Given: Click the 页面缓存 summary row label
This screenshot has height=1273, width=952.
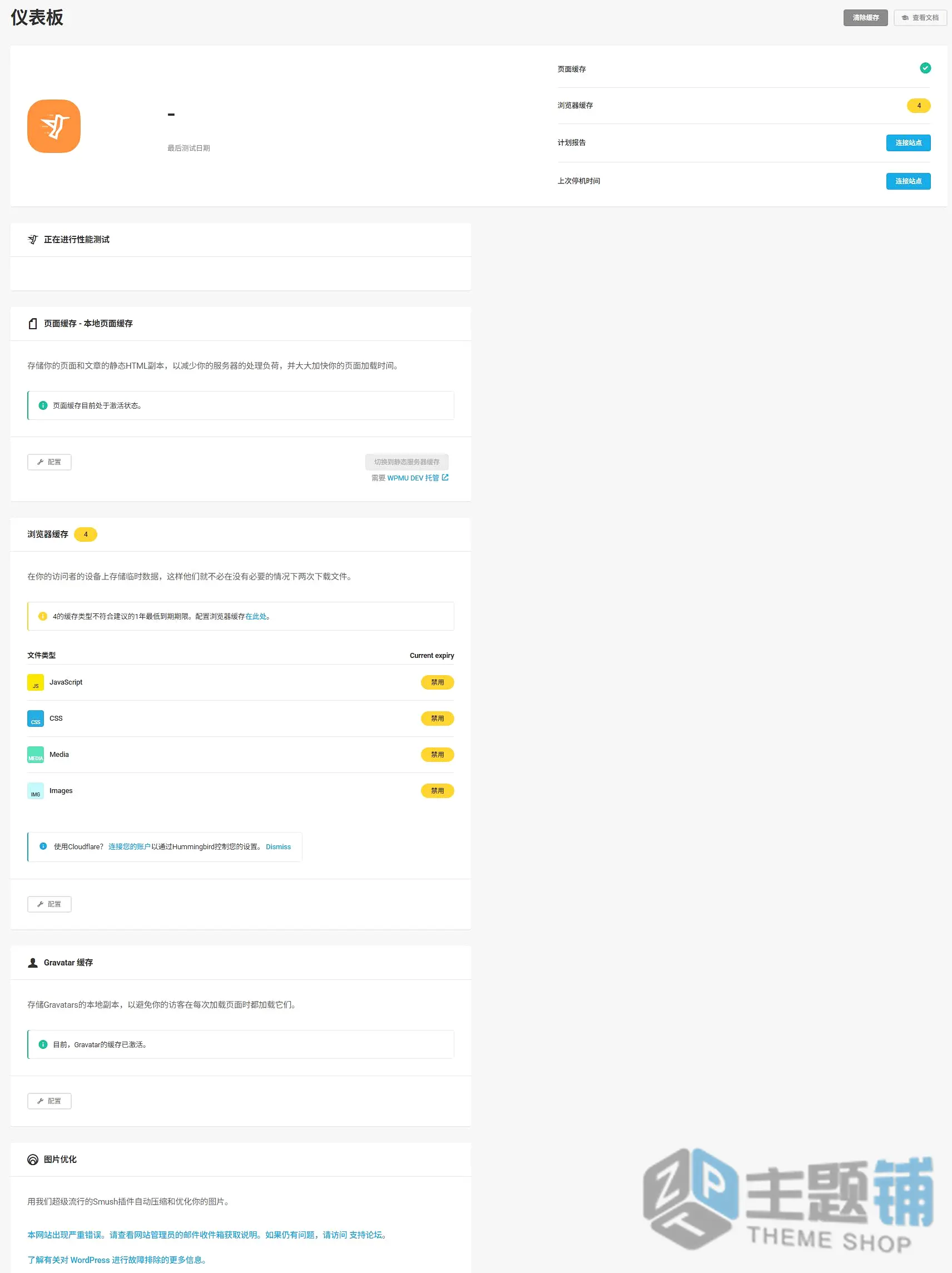Looking at the screenshot, I should click(572, 69).
